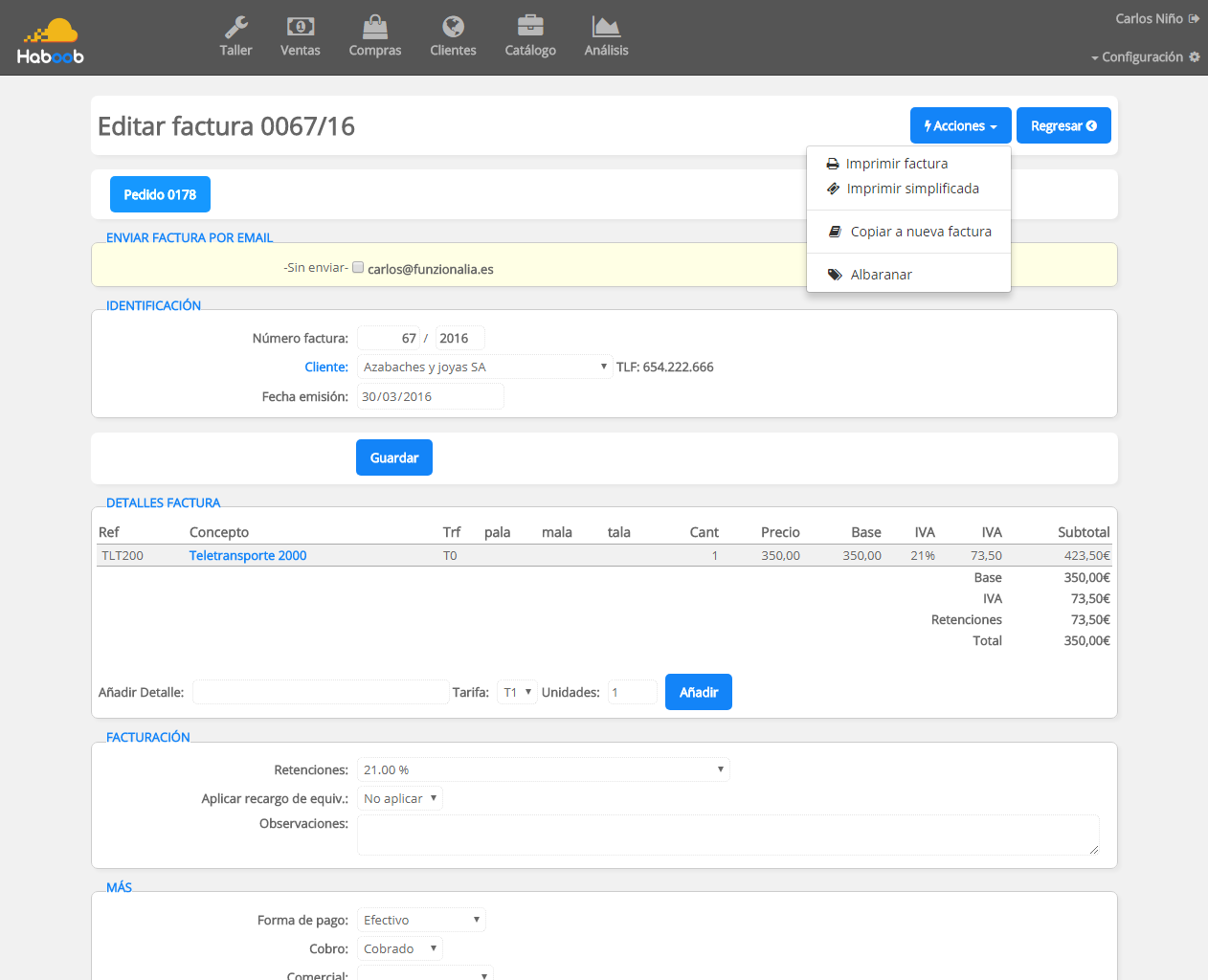Open Ventas money icon
The height and width of the screenshot is (980, 1208).
click(301, 27)
